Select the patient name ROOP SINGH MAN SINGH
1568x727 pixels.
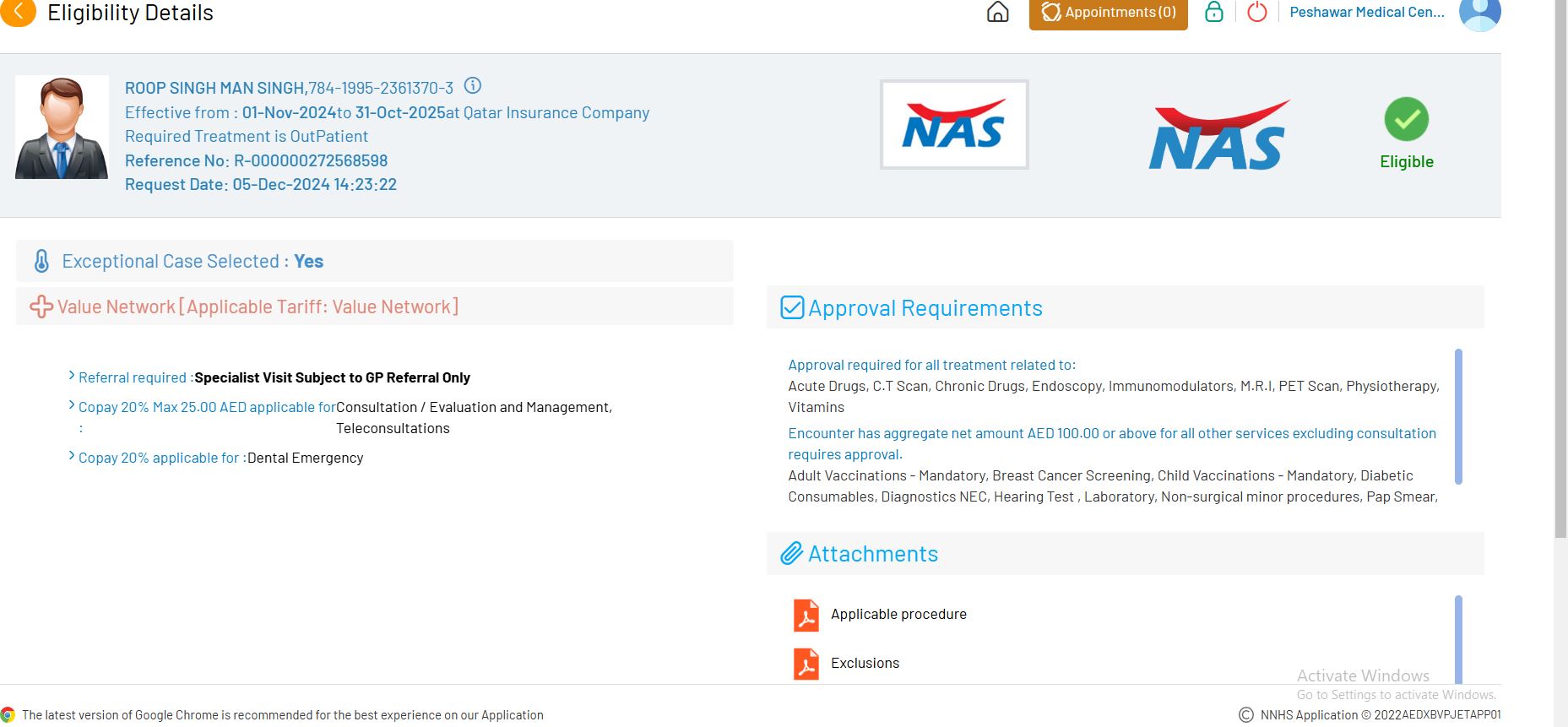(214, 88)
